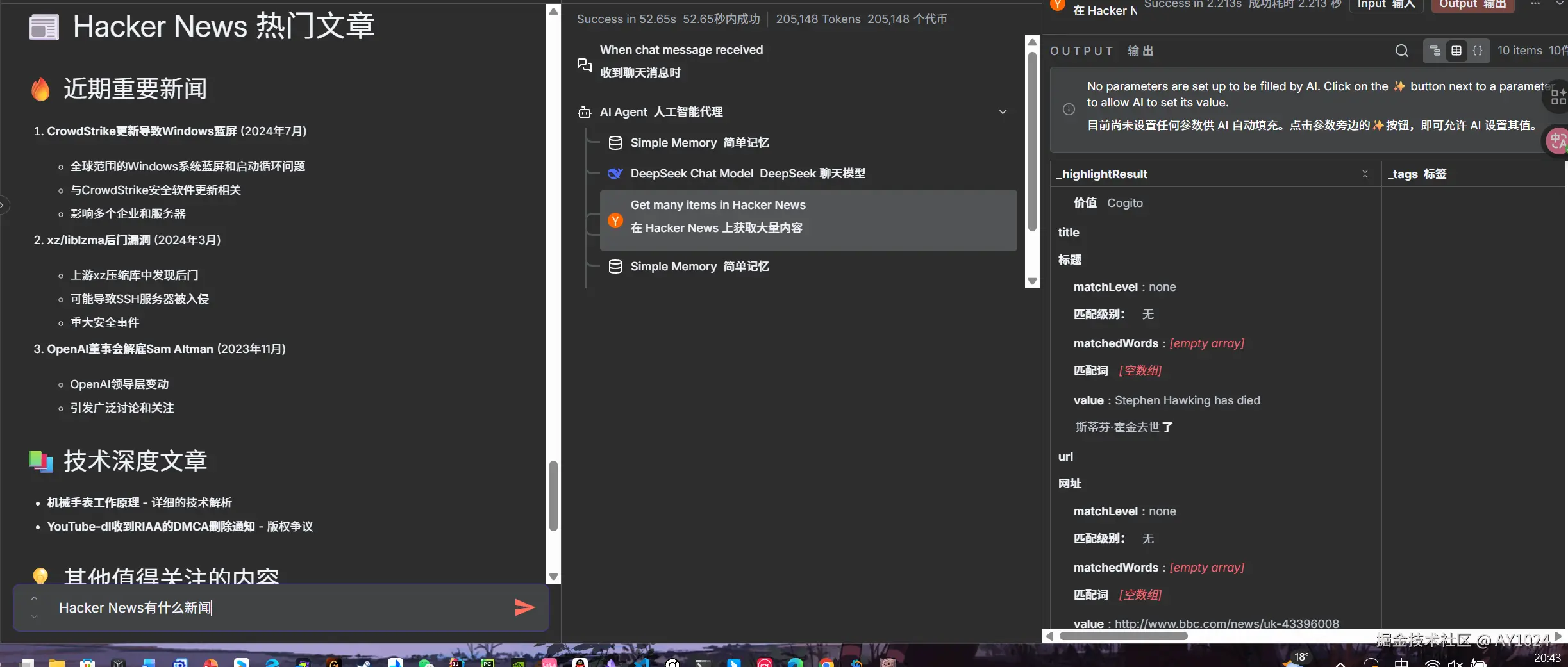Screen dimensions: 1568x667
Task: Click the bbc.com news URL value
Action: (1226, 623)
